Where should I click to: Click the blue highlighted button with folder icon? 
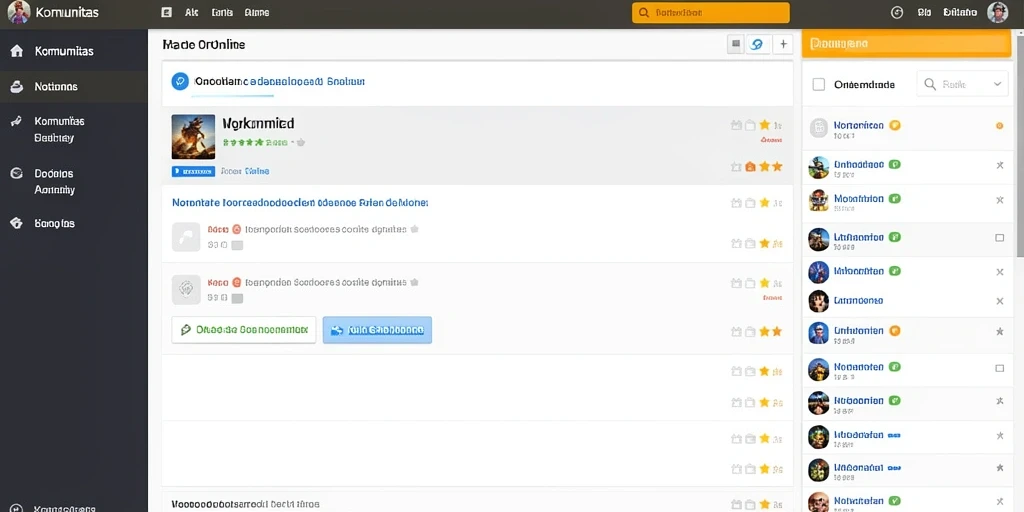[x=377, y=330]
